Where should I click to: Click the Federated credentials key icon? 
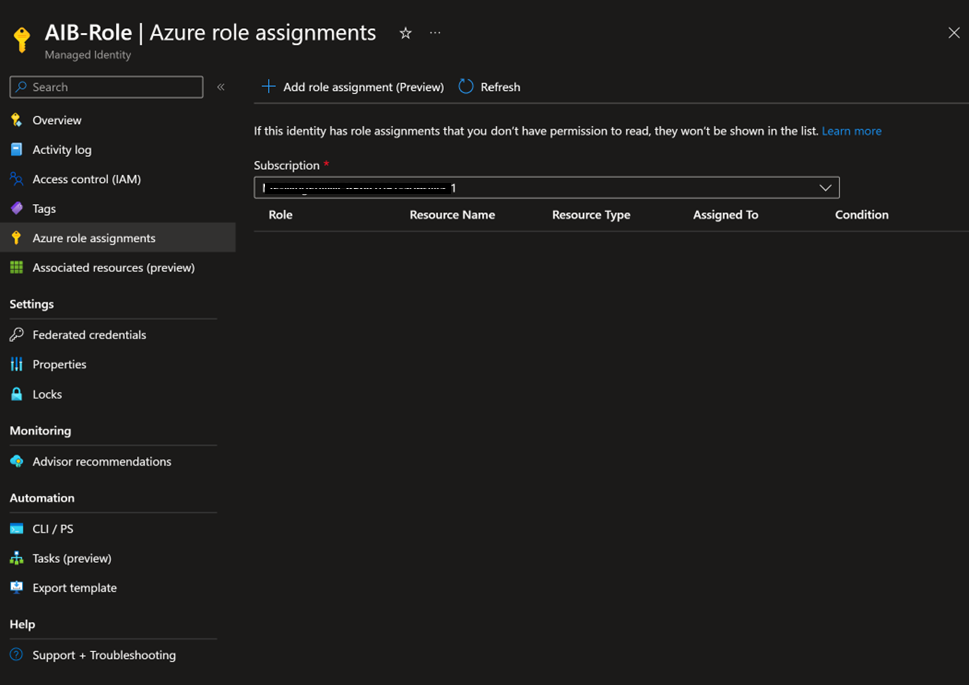click(17, 334)
